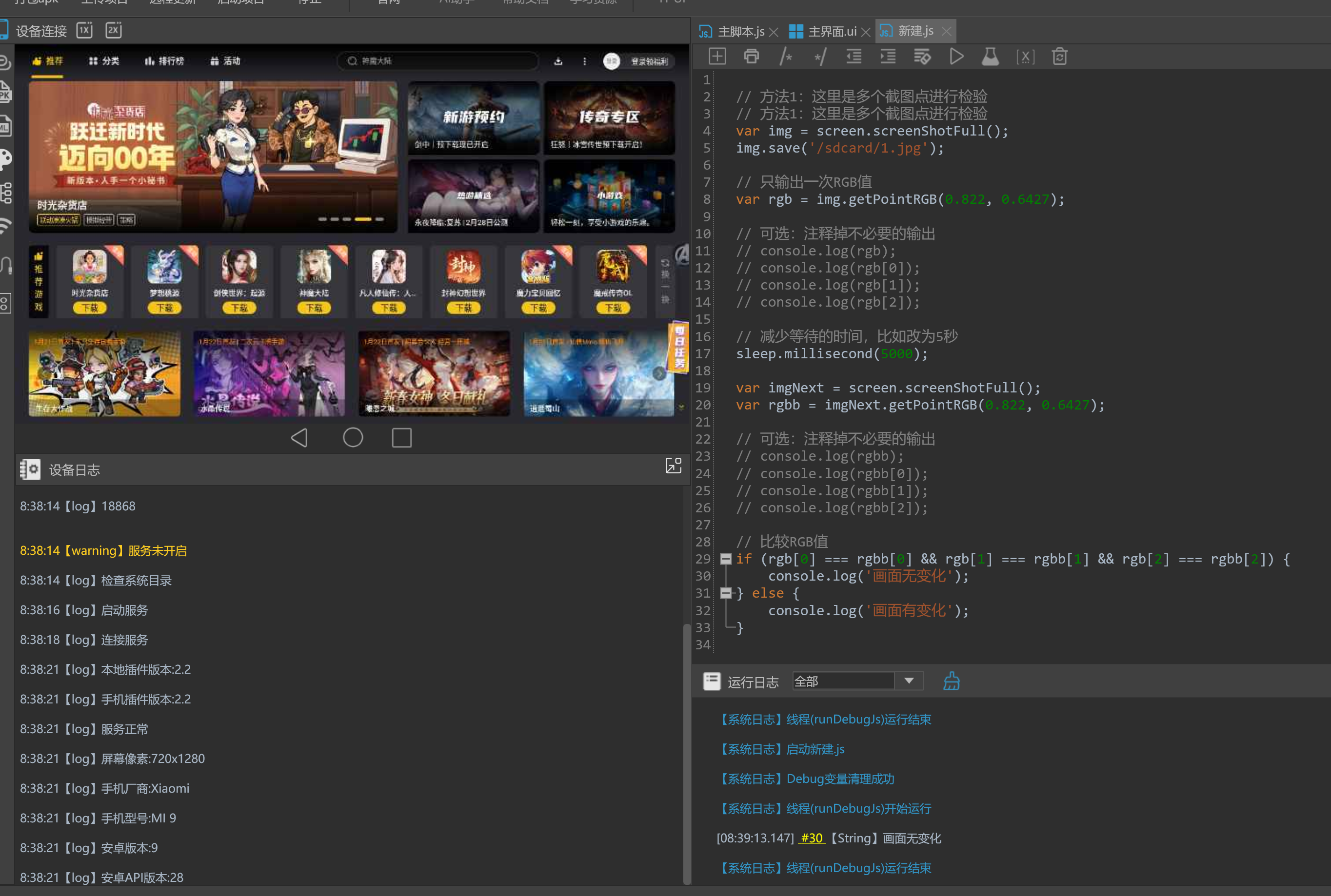This screenshot has height=896, width=1331.
Task: Follow the #30 line link in the run log
Action: pyautogui.click(x=811, y=838)
